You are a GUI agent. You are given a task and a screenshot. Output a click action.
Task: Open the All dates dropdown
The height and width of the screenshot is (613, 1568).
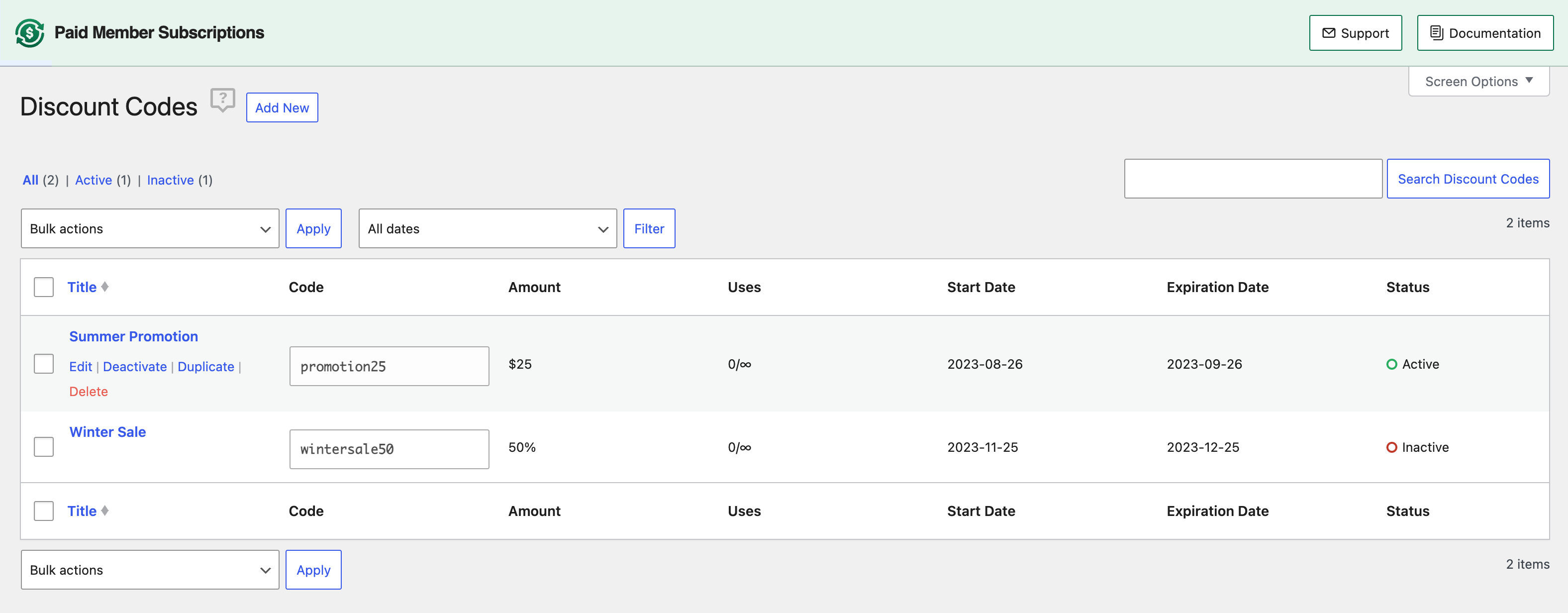[488, 229]
